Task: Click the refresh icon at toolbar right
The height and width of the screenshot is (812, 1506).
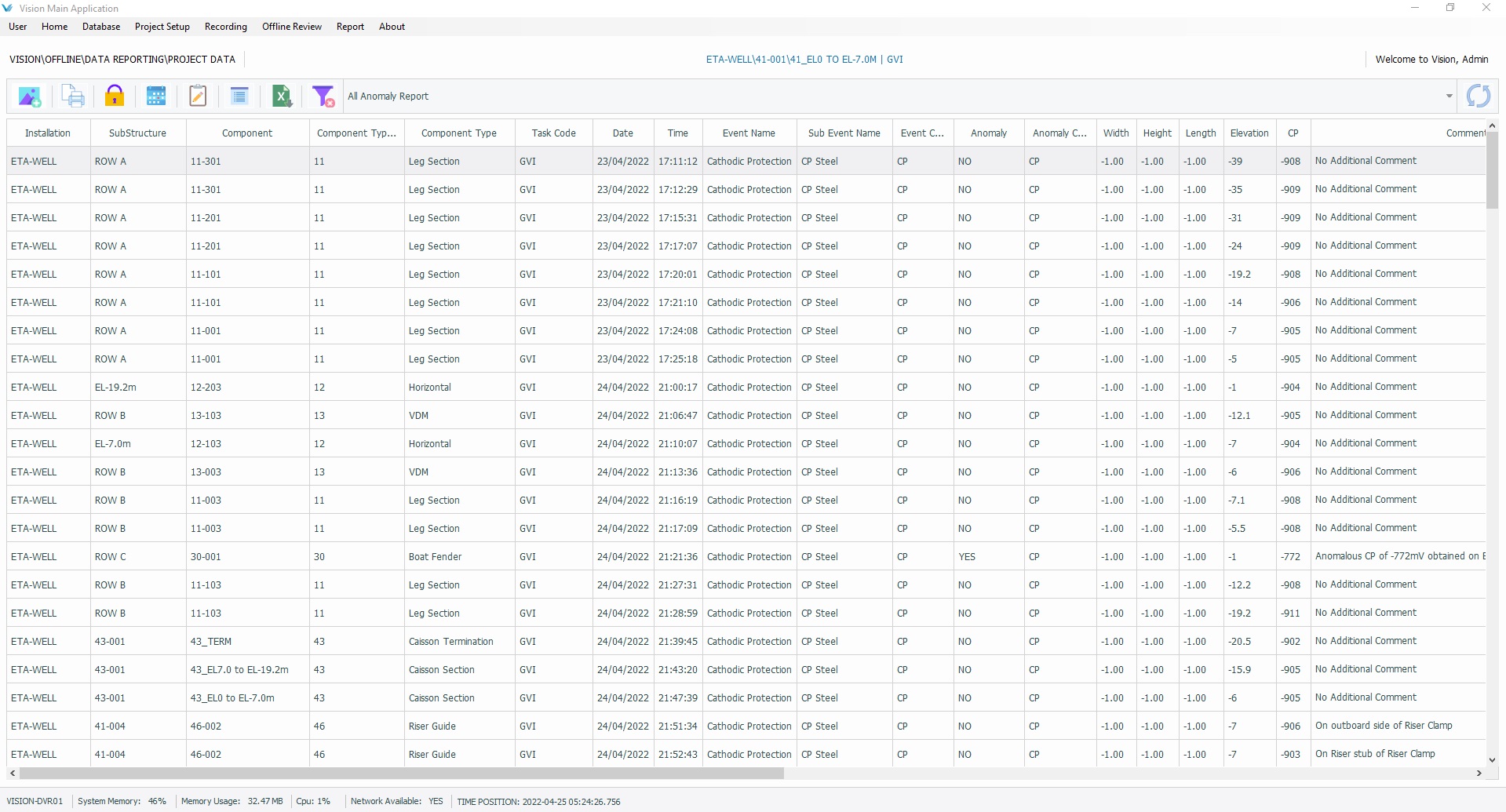Action: (1479, 96)
